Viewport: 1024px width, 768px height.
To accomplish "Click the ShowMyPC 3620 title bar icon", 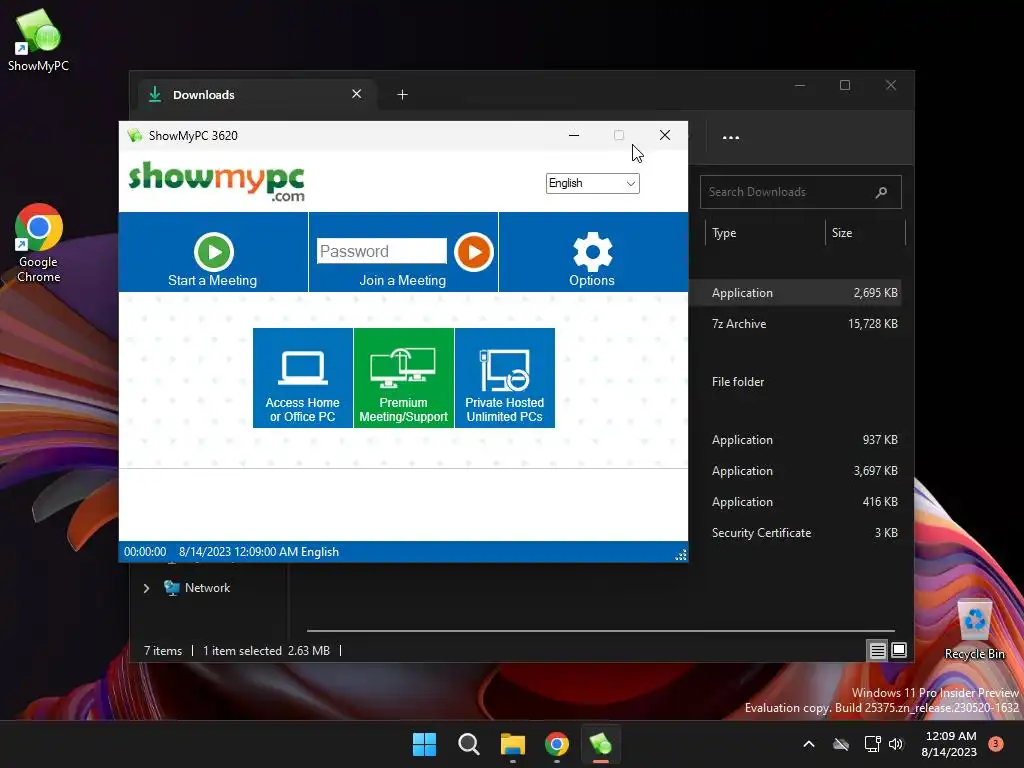I will [135, 135].
